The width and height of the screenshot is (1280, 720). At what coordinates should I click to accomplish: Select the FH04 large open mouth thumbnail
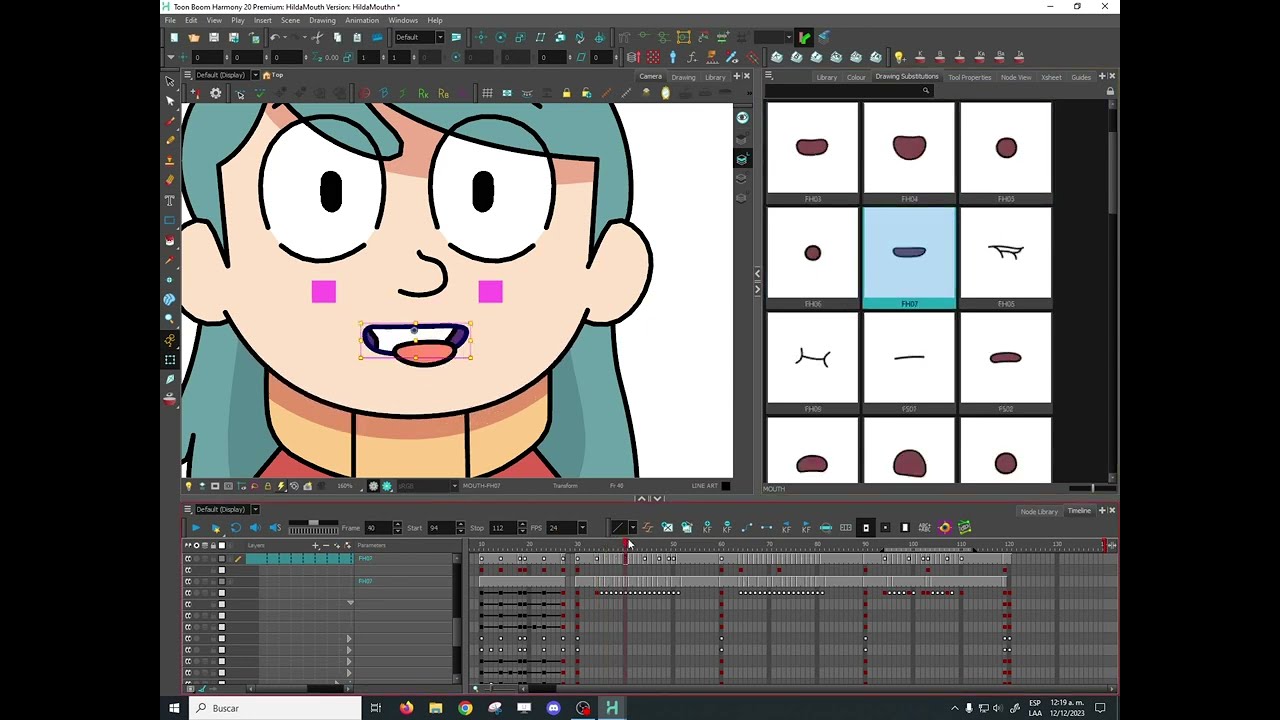909,151
